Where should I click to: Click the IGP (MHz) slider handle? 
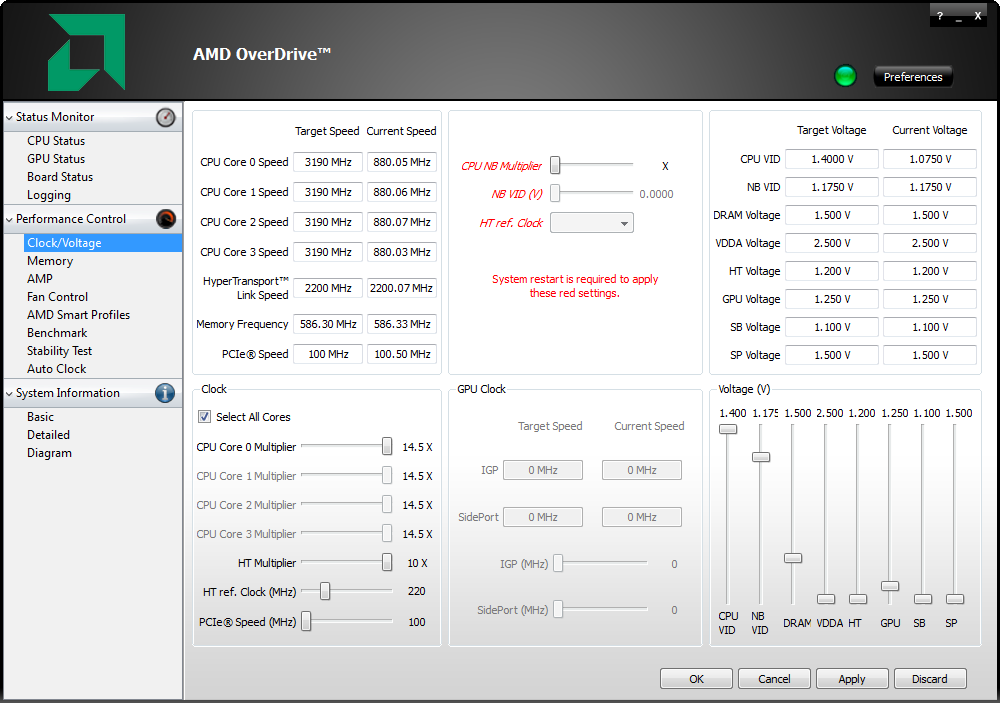pos(558,563)
